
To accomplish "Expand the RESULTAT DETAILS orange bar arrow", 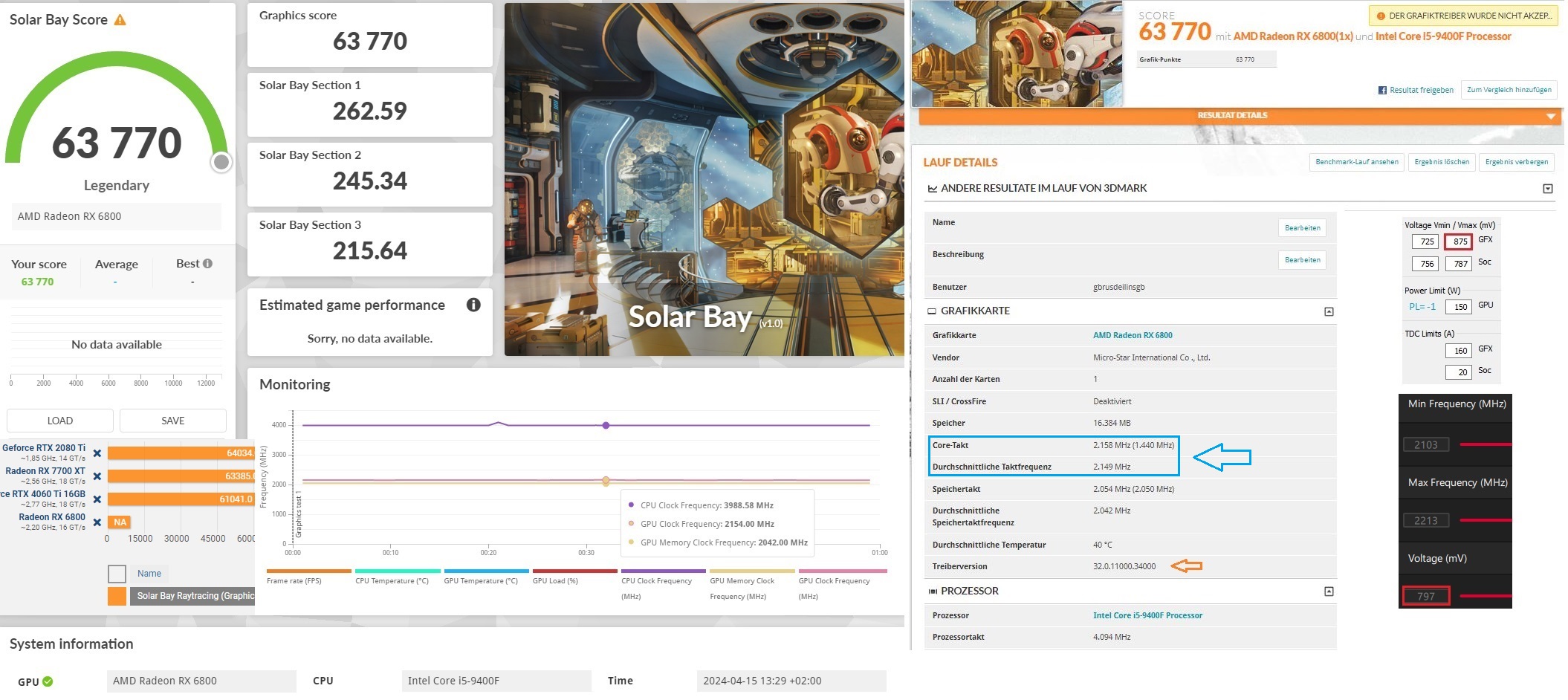I will 1551,116.
